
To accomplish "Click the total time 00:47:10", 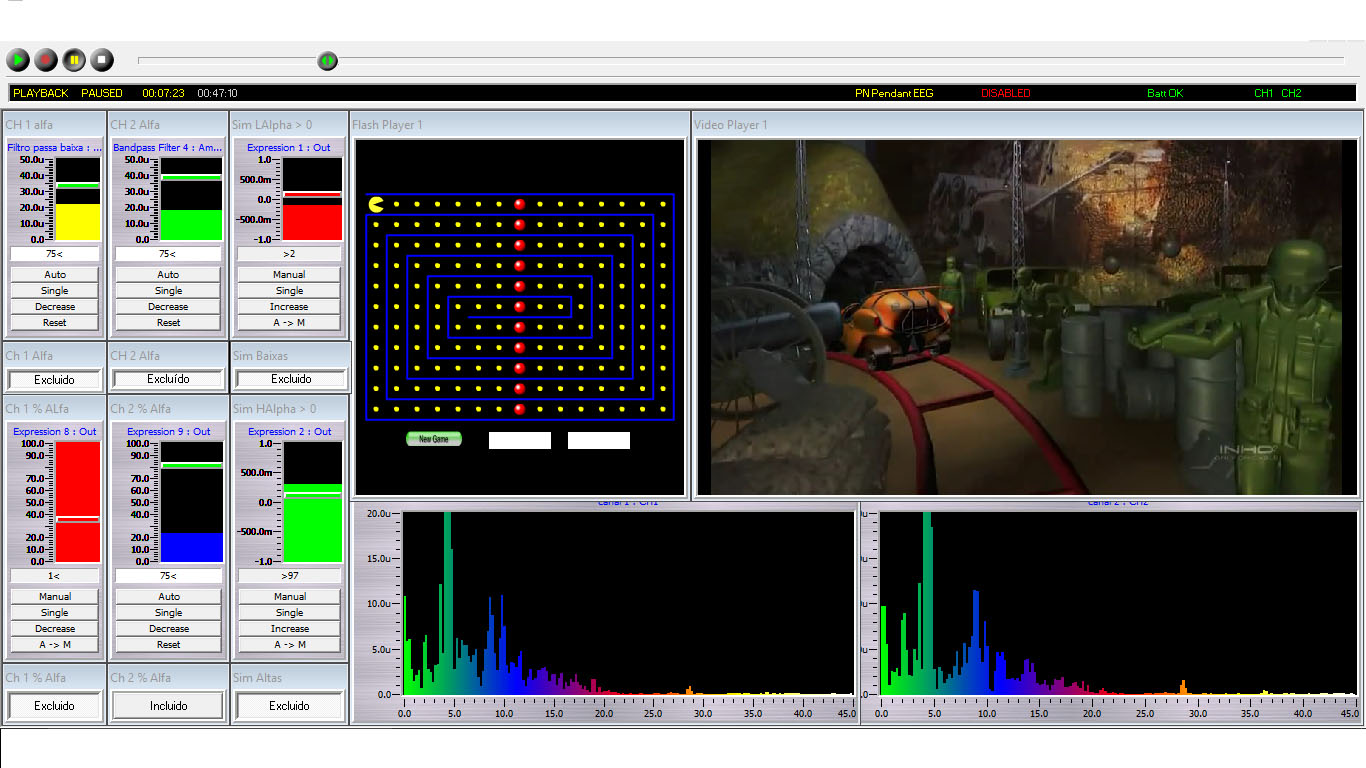I will pos(217,93).
